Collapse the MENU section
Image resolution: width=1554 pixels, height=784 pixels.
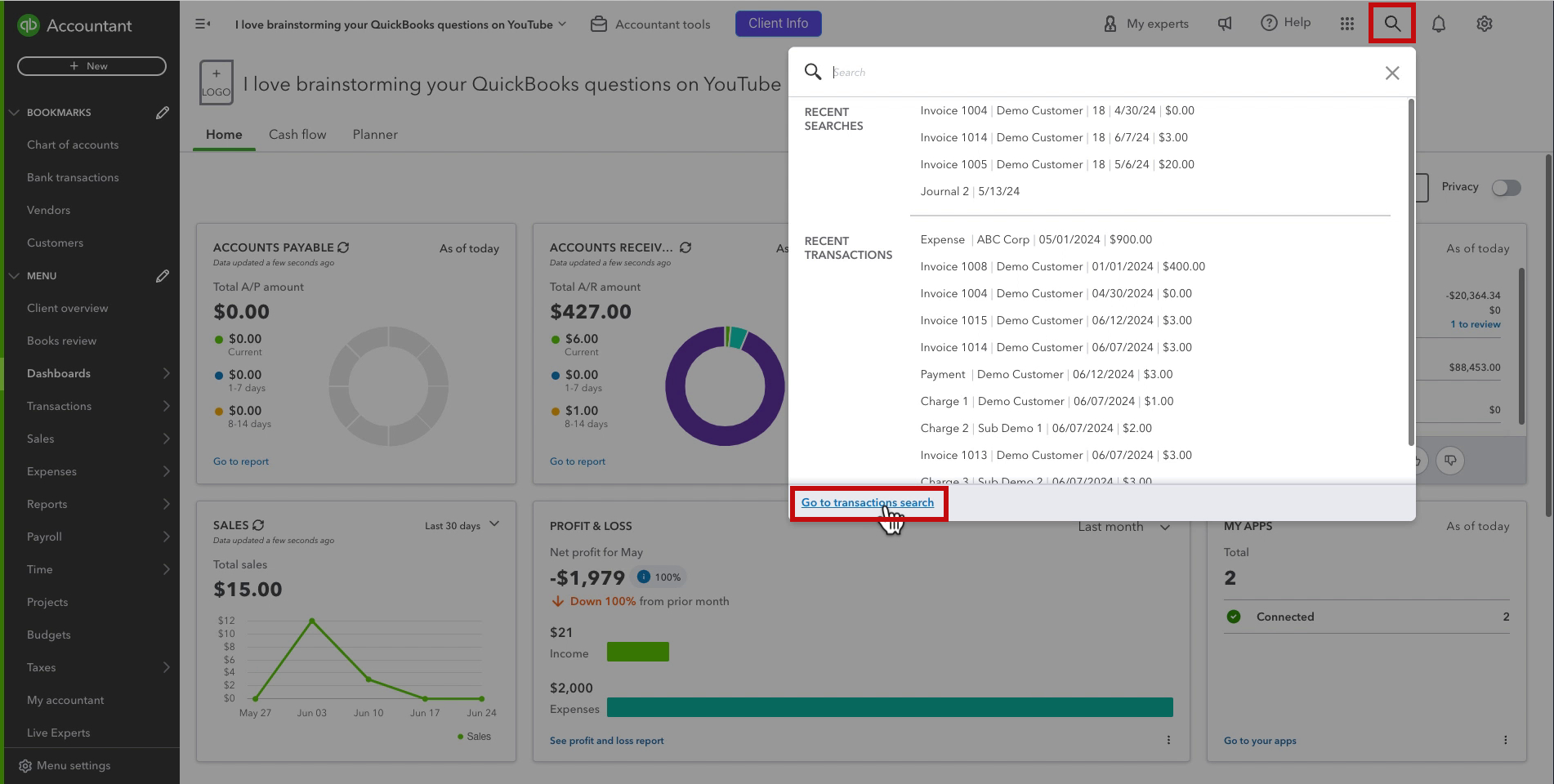(14, 276)
